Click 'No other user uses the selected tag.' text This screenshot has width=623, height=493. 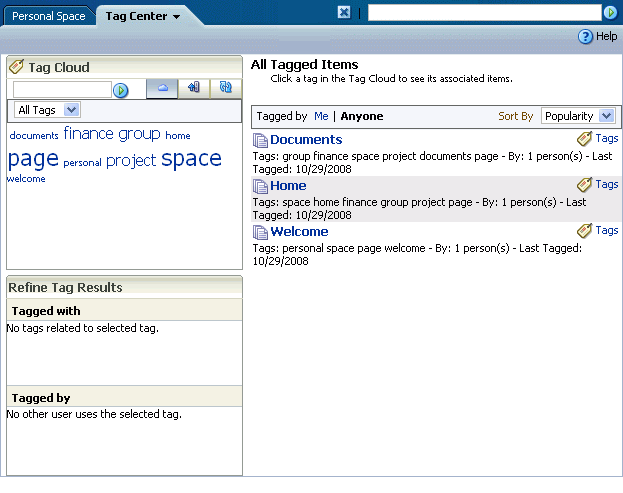pos(94,414)
